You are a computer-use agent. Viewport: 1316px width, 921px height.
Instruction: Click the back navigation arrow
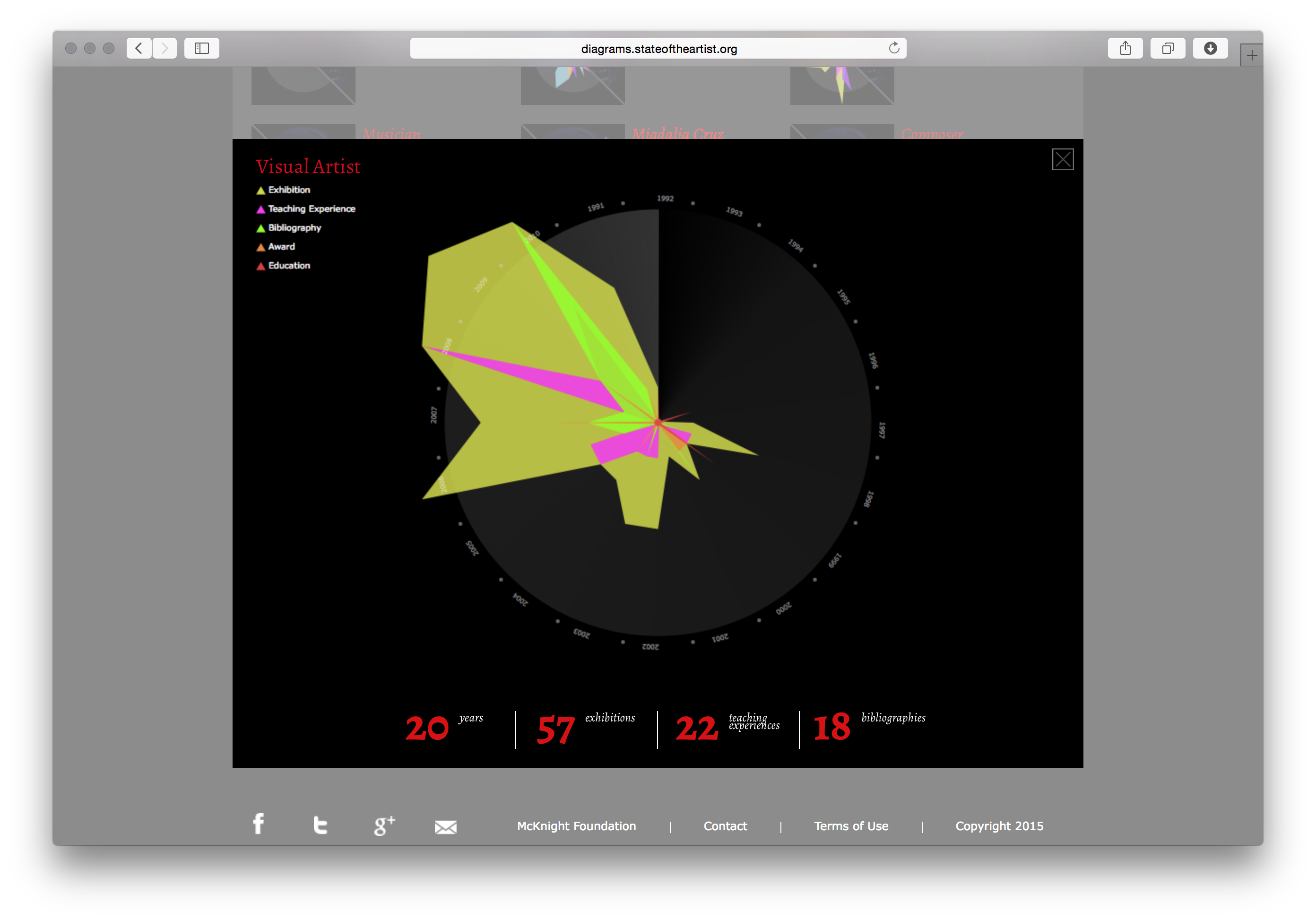tap(138, 48)
